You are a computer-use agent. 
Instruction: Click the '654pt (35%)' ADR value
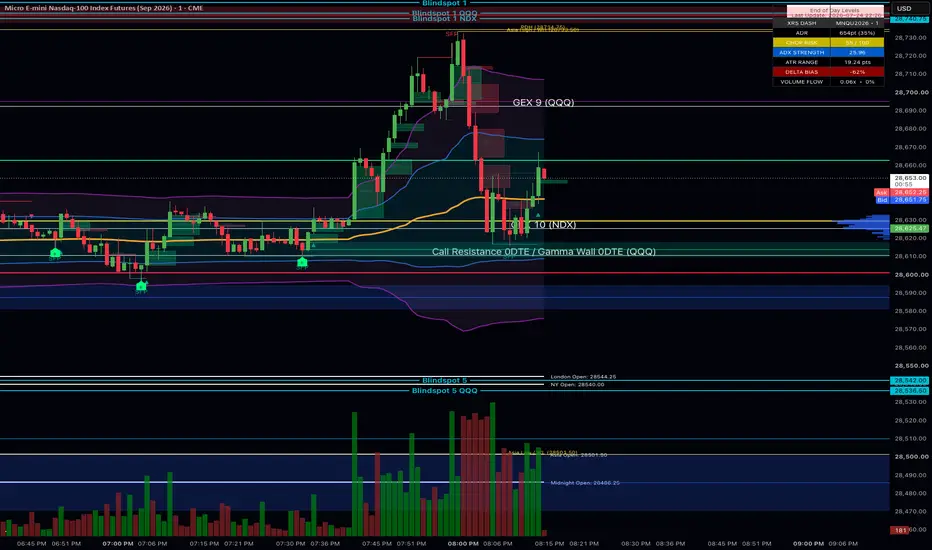click(x=857, y=33)
